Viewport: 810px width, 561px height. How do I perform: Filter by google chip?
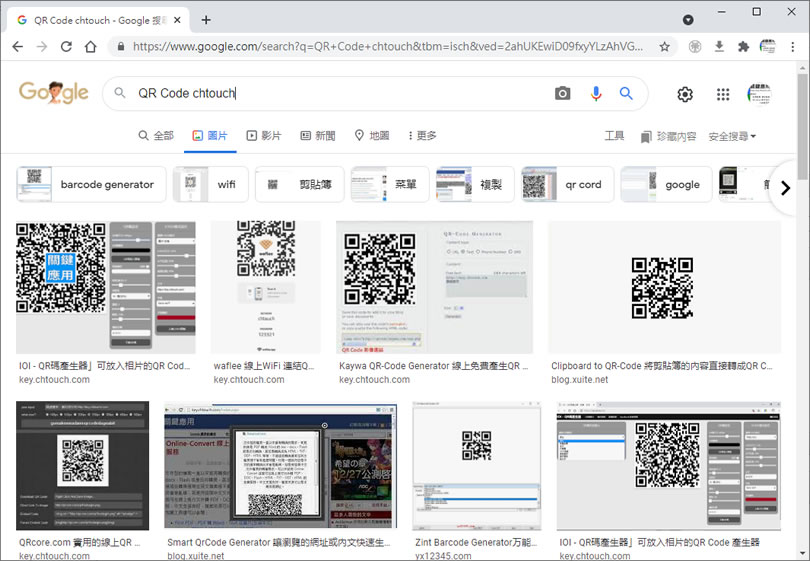click(666, 184)
